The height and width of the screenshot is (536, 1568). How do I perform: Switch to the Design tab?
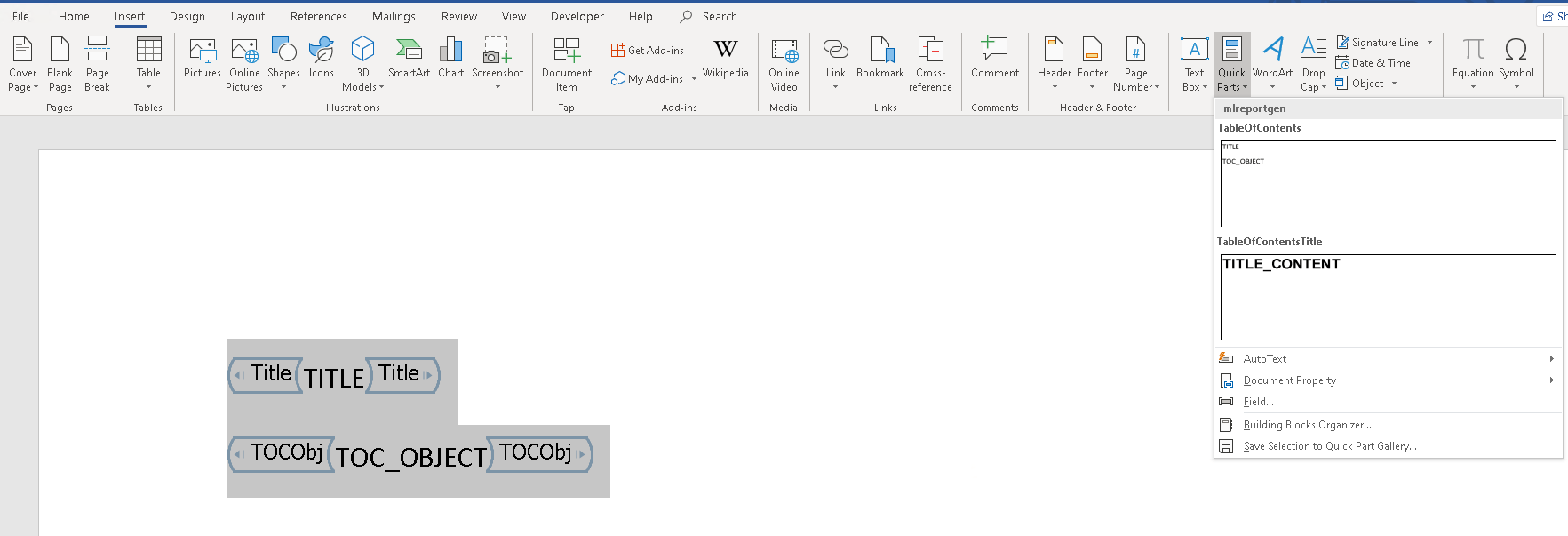[187, 17]
